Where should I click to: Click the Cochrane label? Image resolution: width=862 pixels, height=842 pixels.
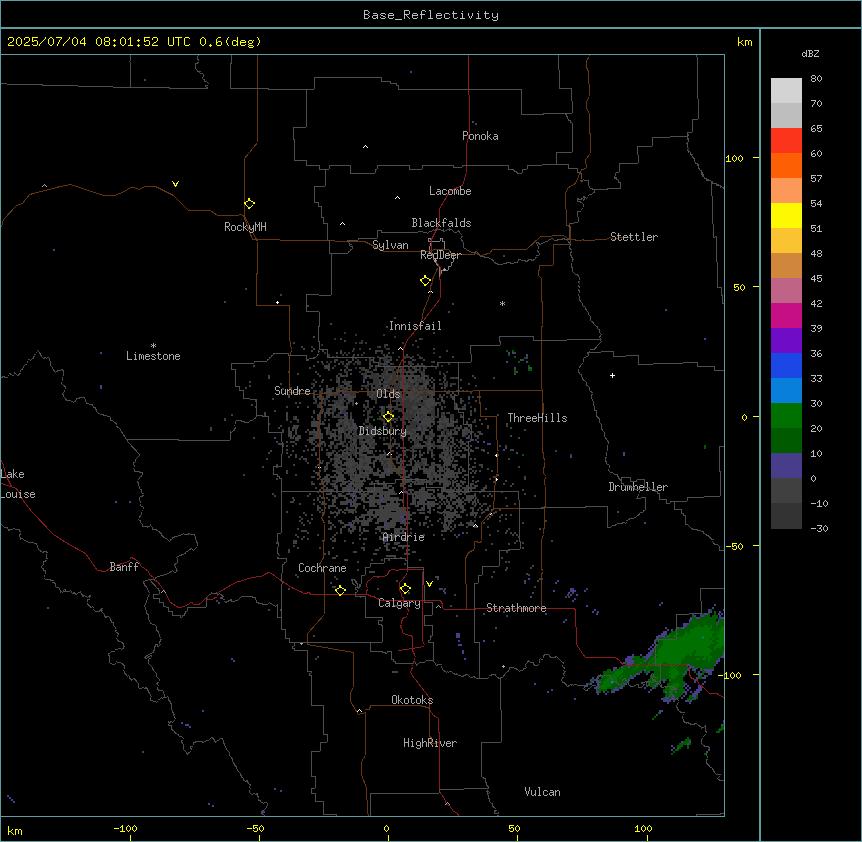click(322, 568)
